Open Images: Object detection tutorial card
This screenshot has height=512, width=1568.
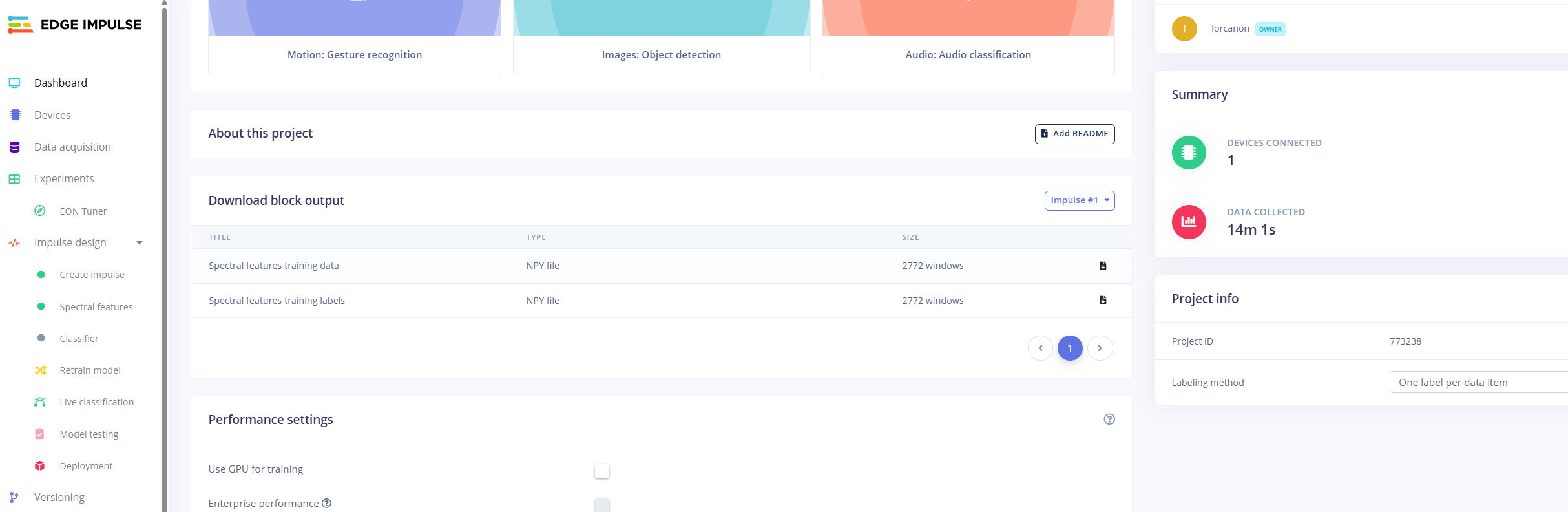(x=662, y=37)
